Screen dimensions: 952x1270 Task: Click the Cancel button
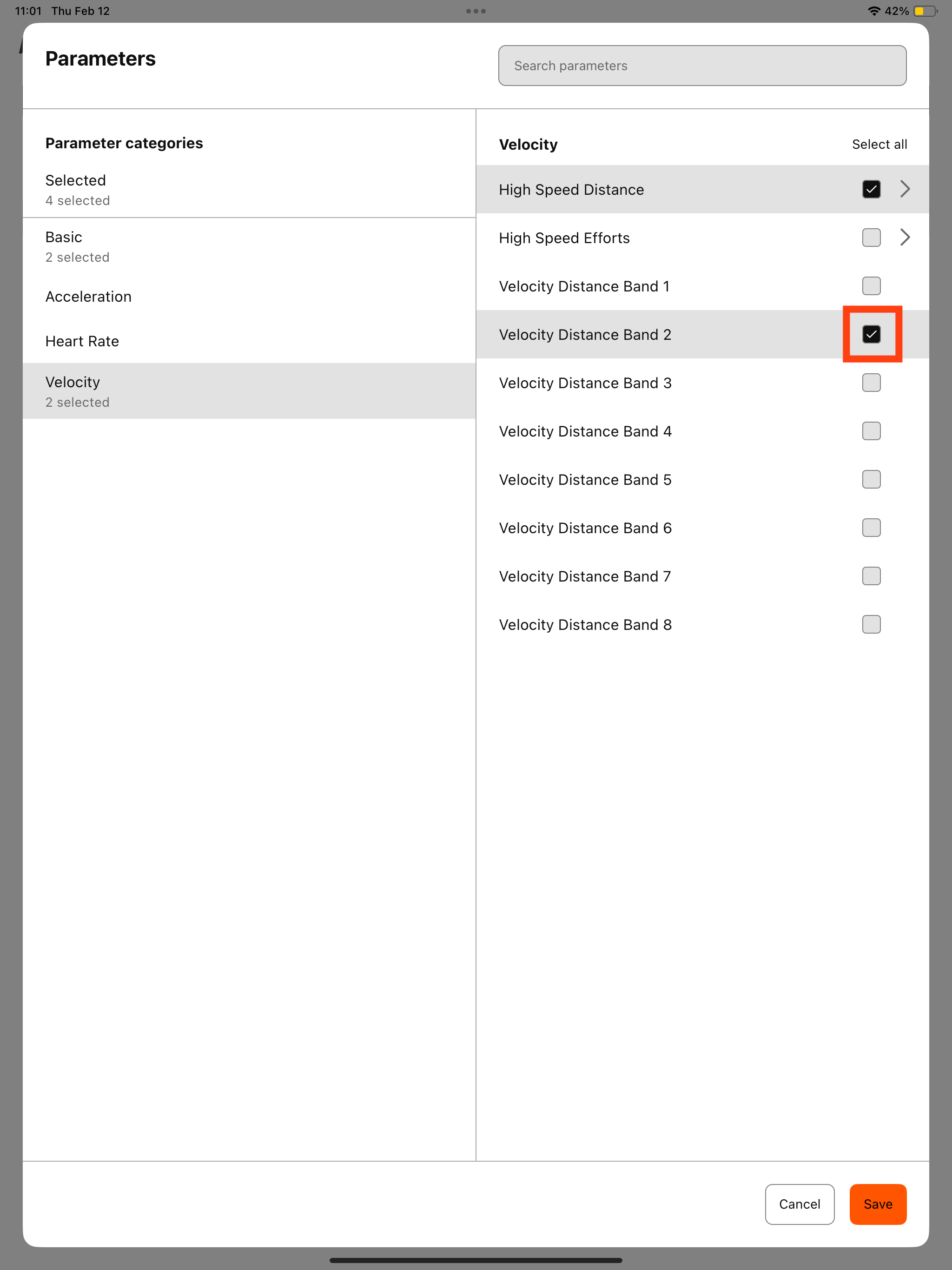799,1204
